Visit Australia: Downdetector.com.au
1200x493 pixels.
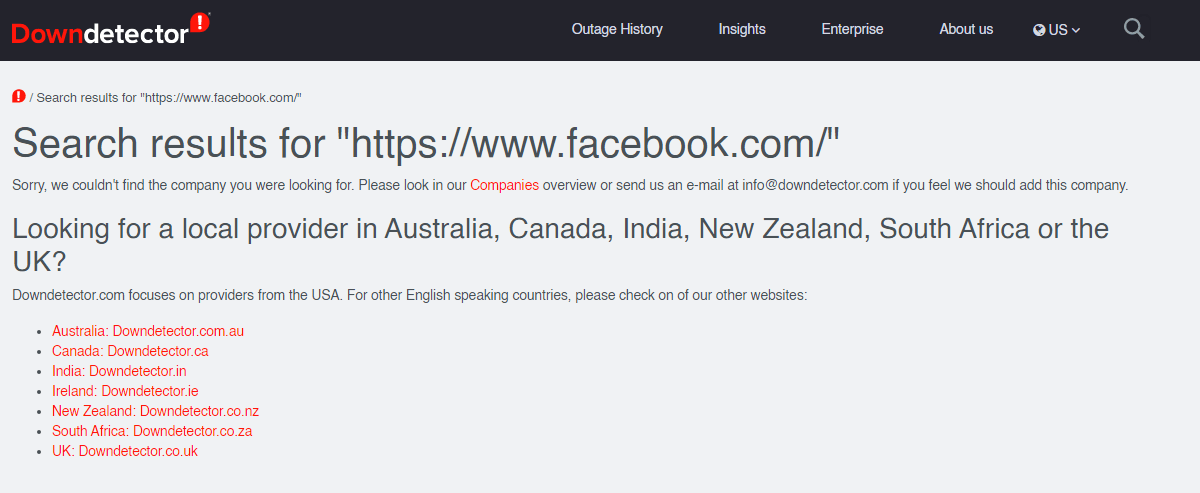click(148, 331)
